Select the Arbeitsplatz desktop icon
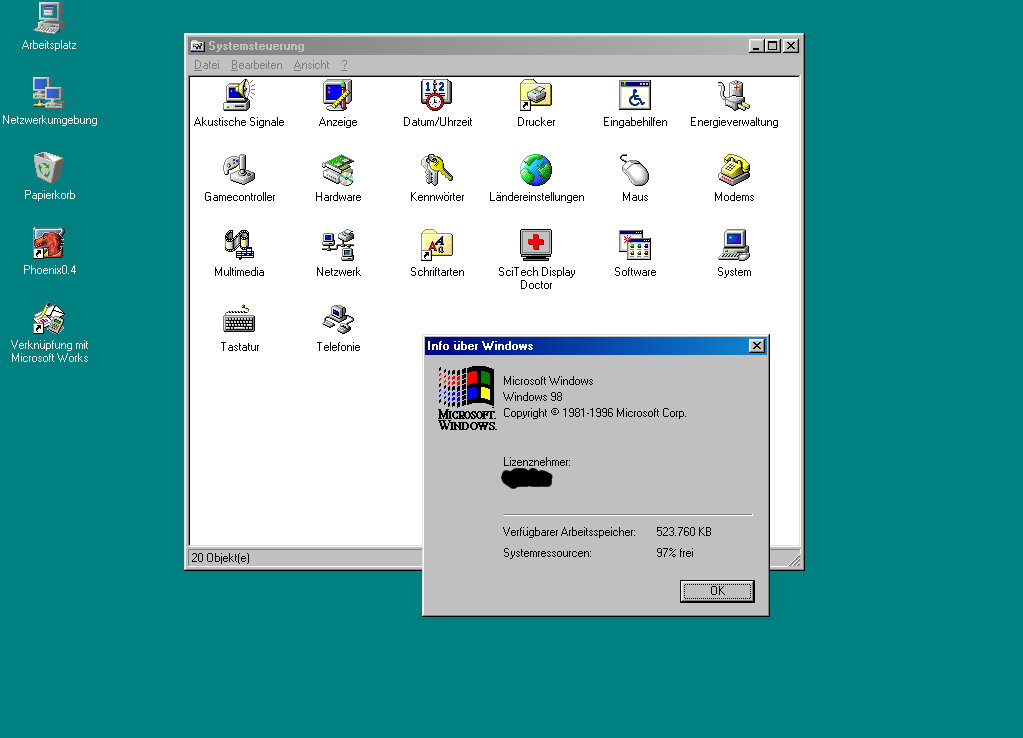 (49, 18)
